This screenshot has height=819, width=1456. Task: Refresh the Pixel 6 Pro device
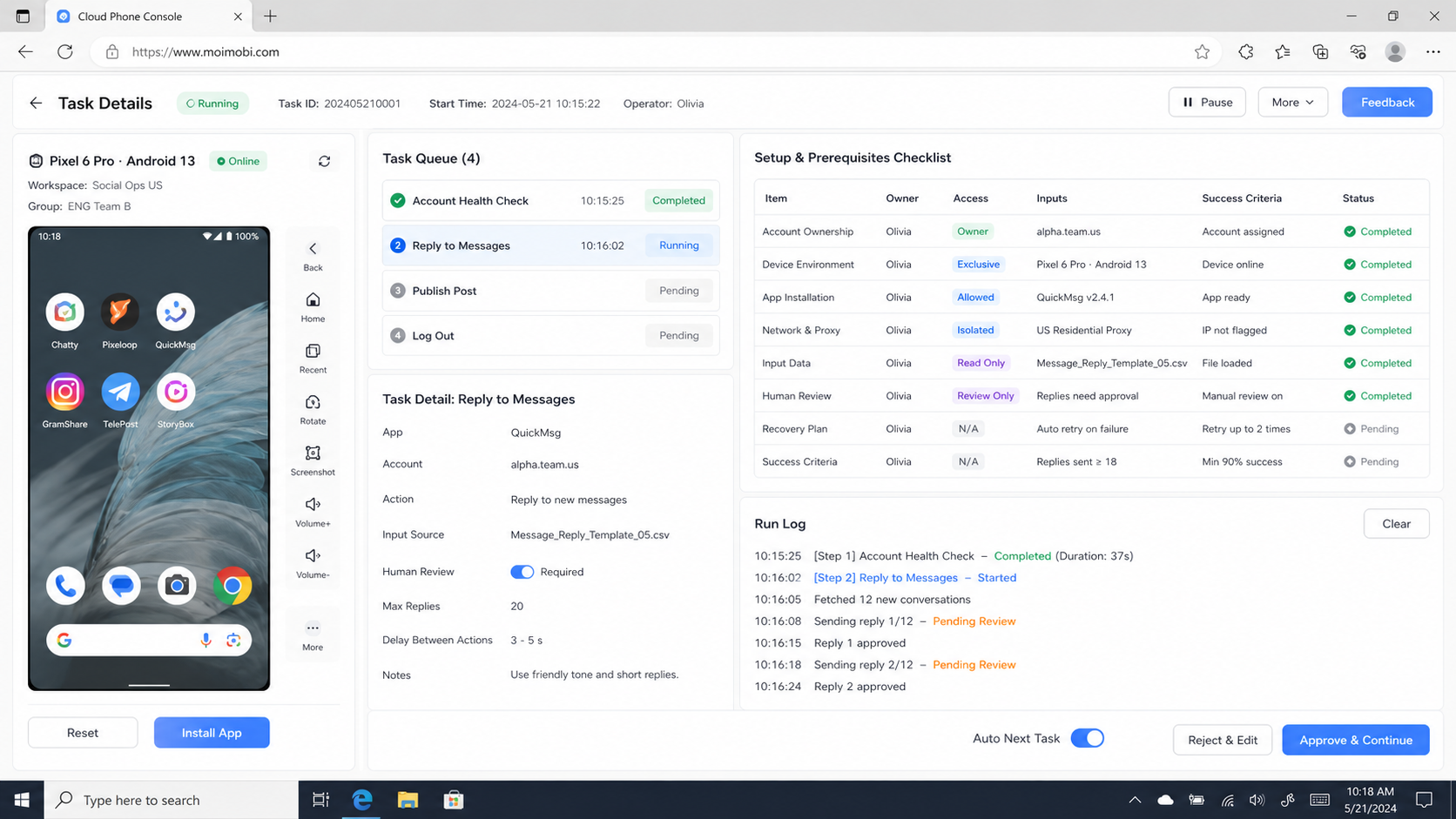click(x=324, y=161)
